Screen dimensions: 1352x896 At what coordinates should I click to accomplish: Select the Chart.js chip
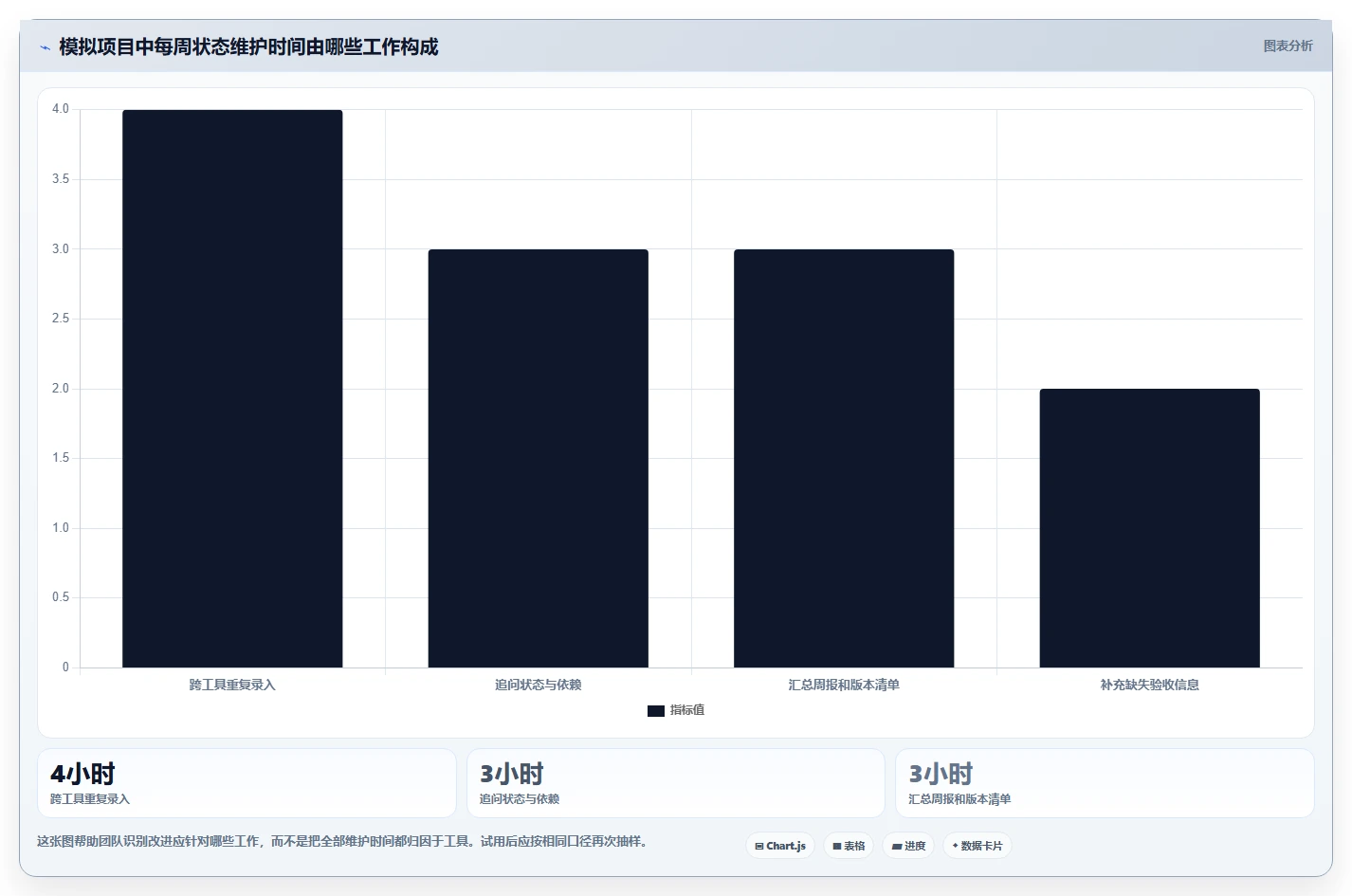click(x=780, y=846)
